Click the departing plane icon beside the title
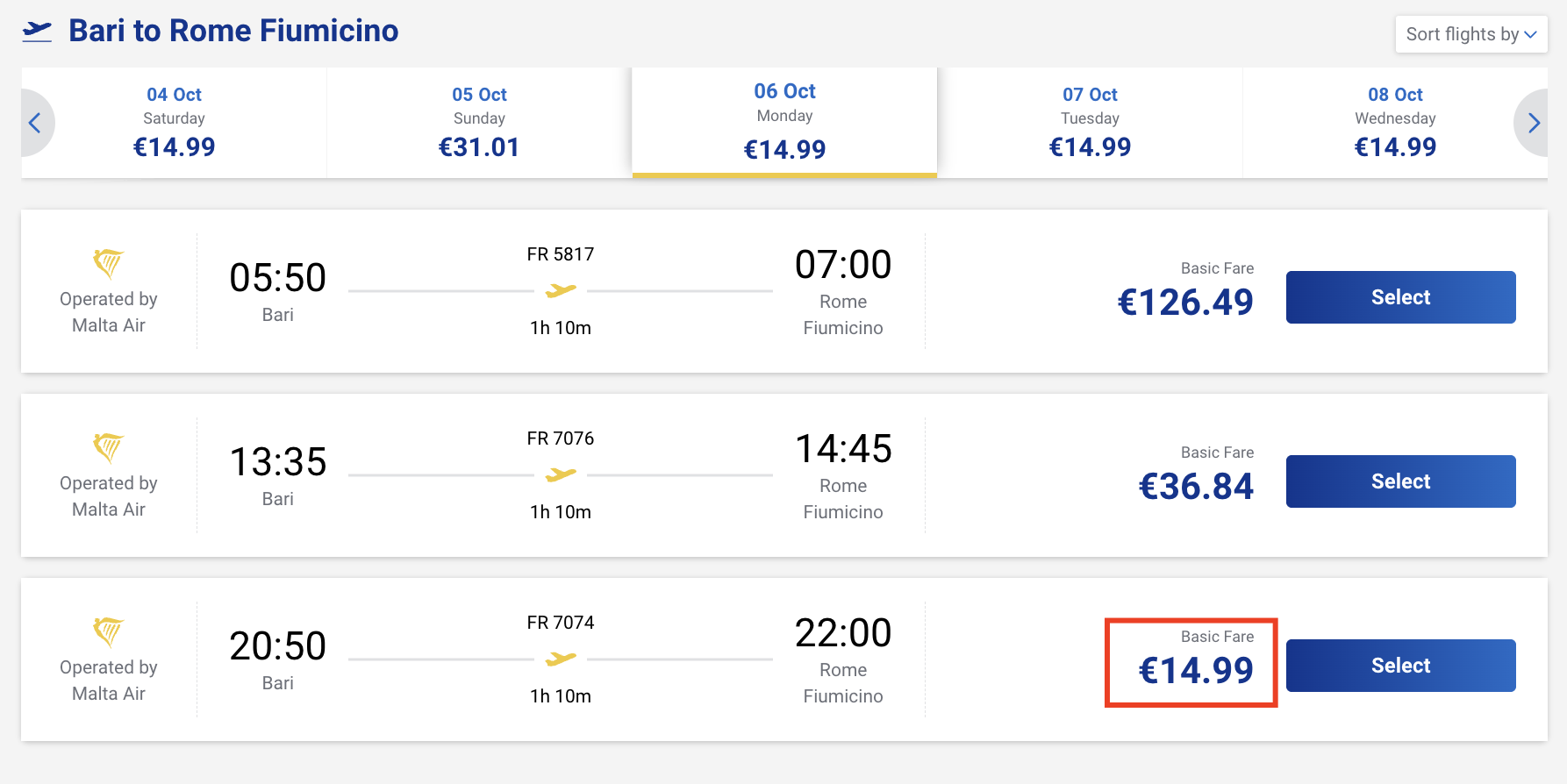The height and width of the screenshot is (784, 1567). click(37, 32)
